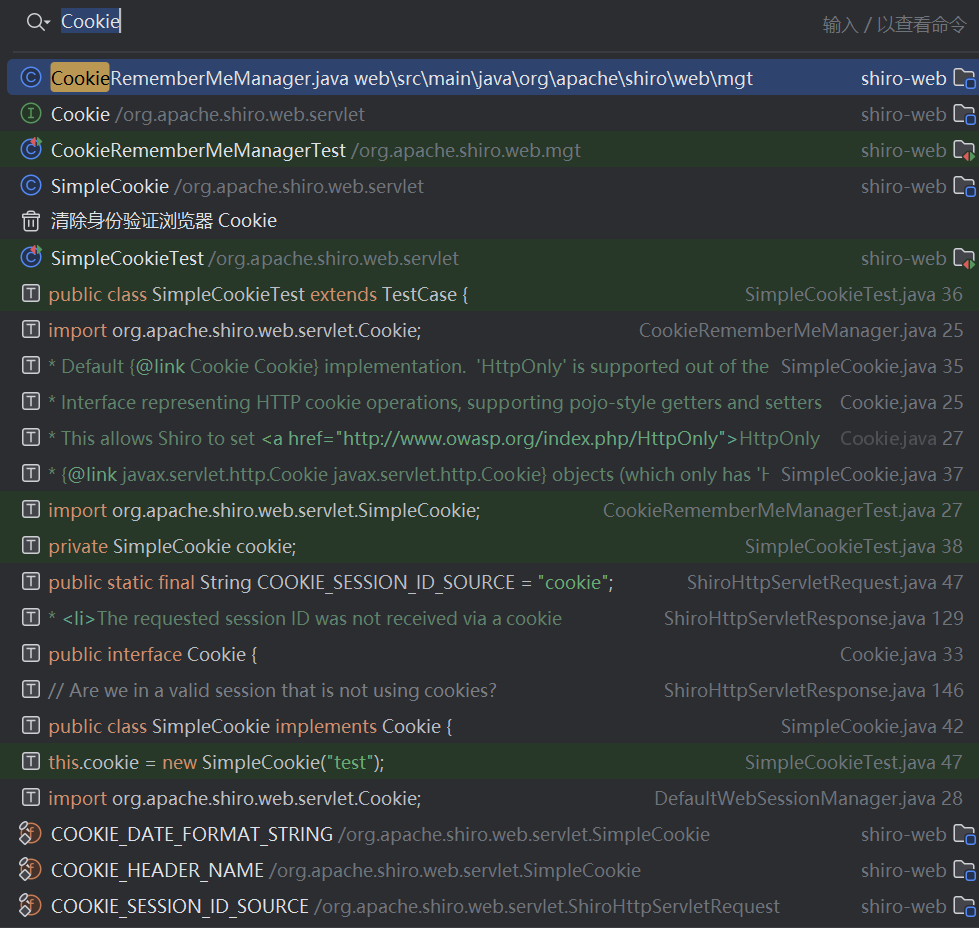Open 'private SimpleCookie cookie;' match line

click(x=172, y=546)
